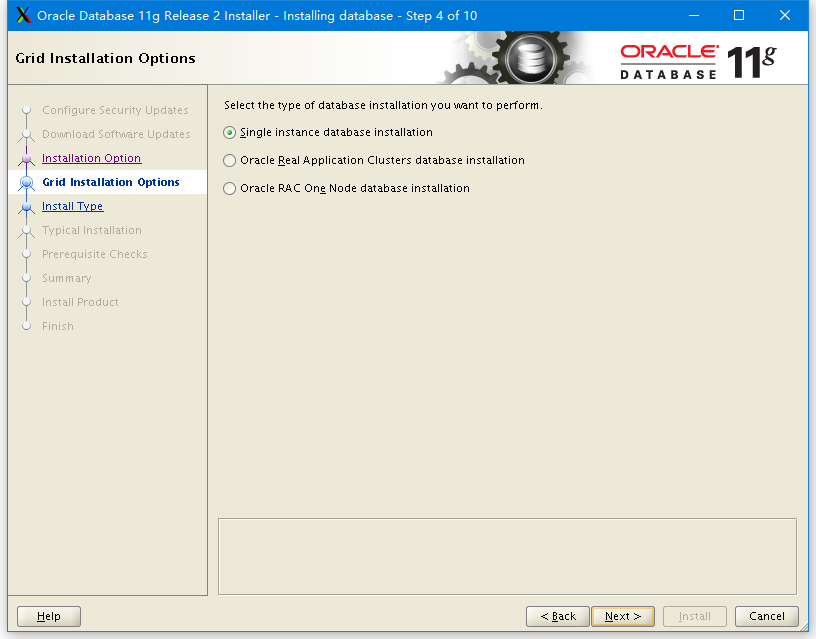Select Oracle RAC One Node database installation
The height and width of the screenshot is (639, 816).
(230, 188)
